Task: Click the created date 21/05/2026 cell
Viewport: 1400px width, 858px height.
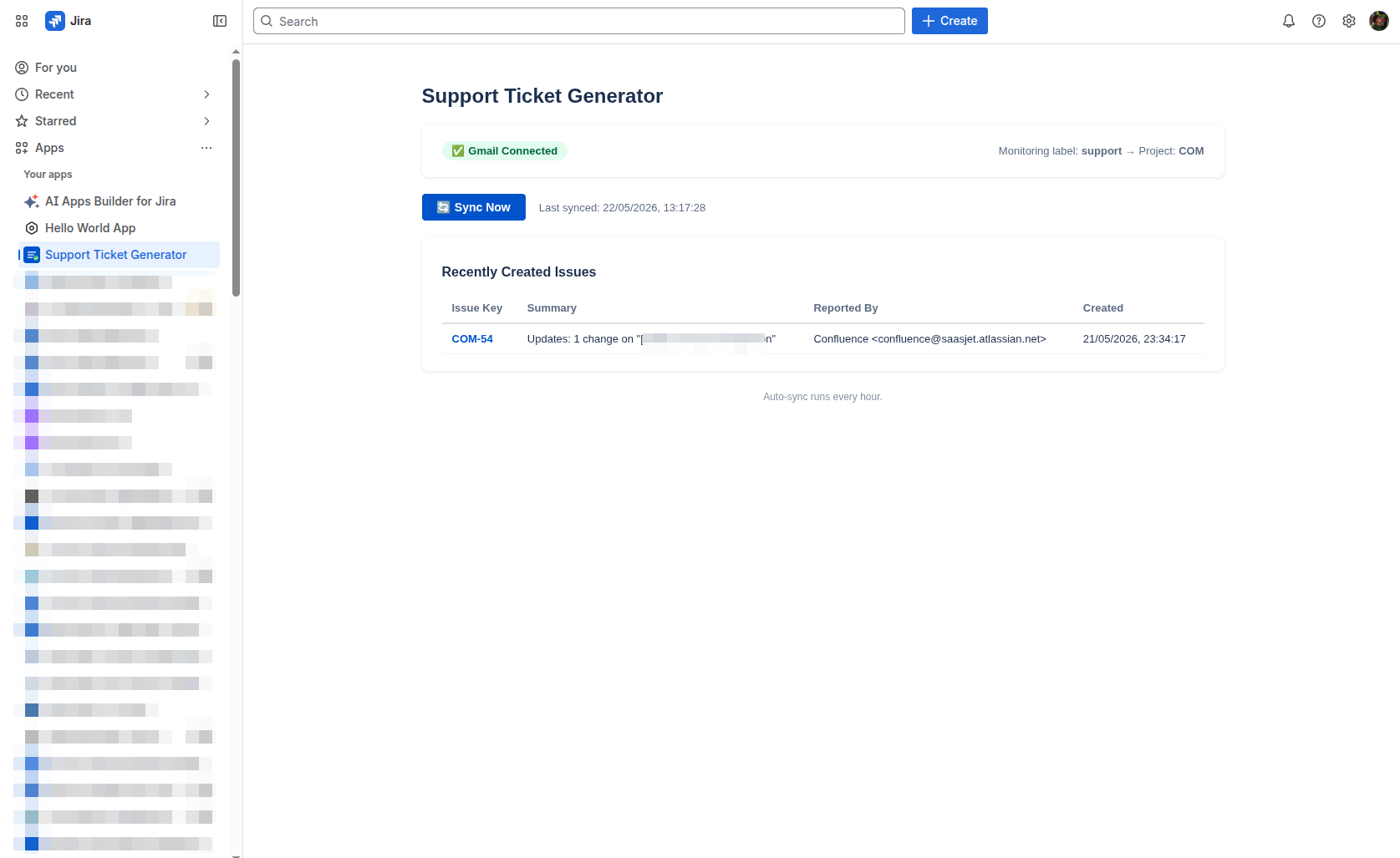Action: tap(1134, 338)
